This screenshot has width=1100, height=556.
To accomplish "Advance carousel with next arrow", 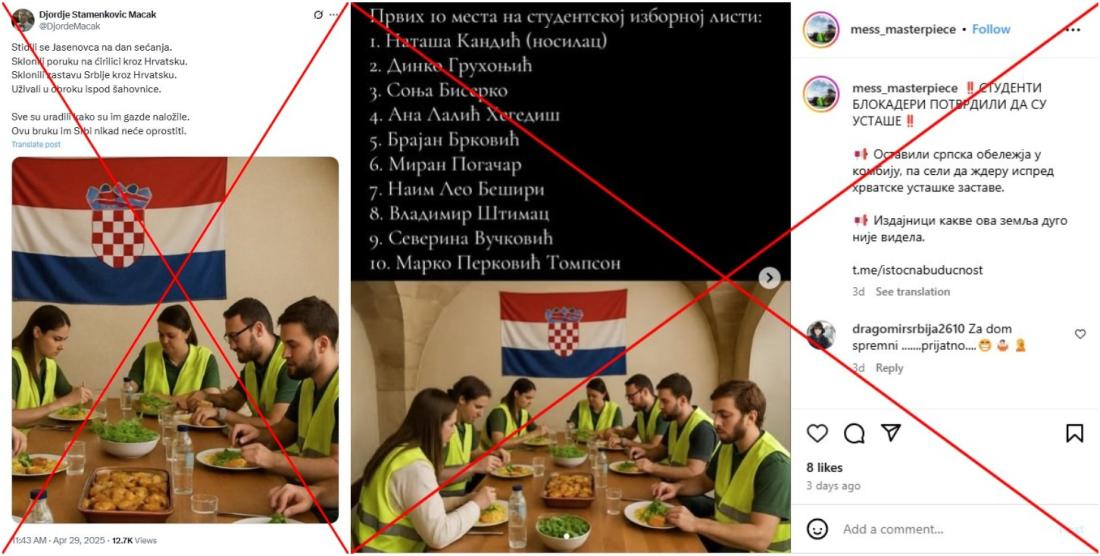I will 769,278.
